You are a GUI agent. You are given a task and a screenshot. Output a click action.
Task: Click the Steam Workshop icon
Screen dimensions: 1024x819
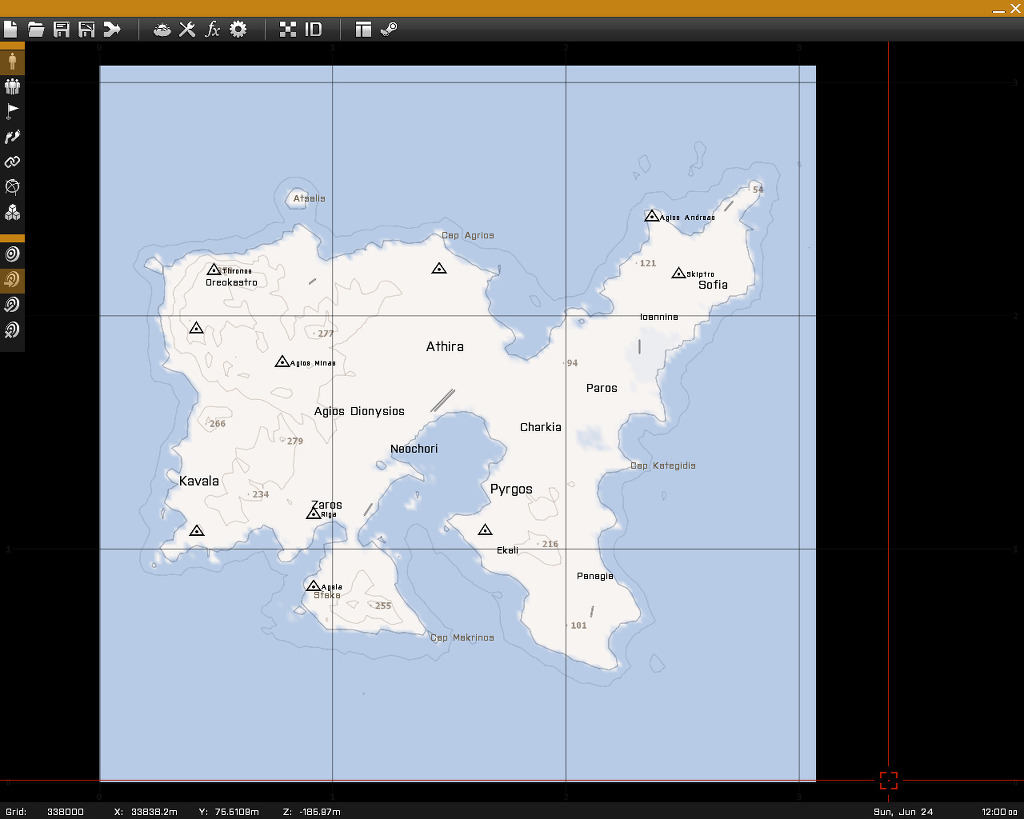[389, 29]
